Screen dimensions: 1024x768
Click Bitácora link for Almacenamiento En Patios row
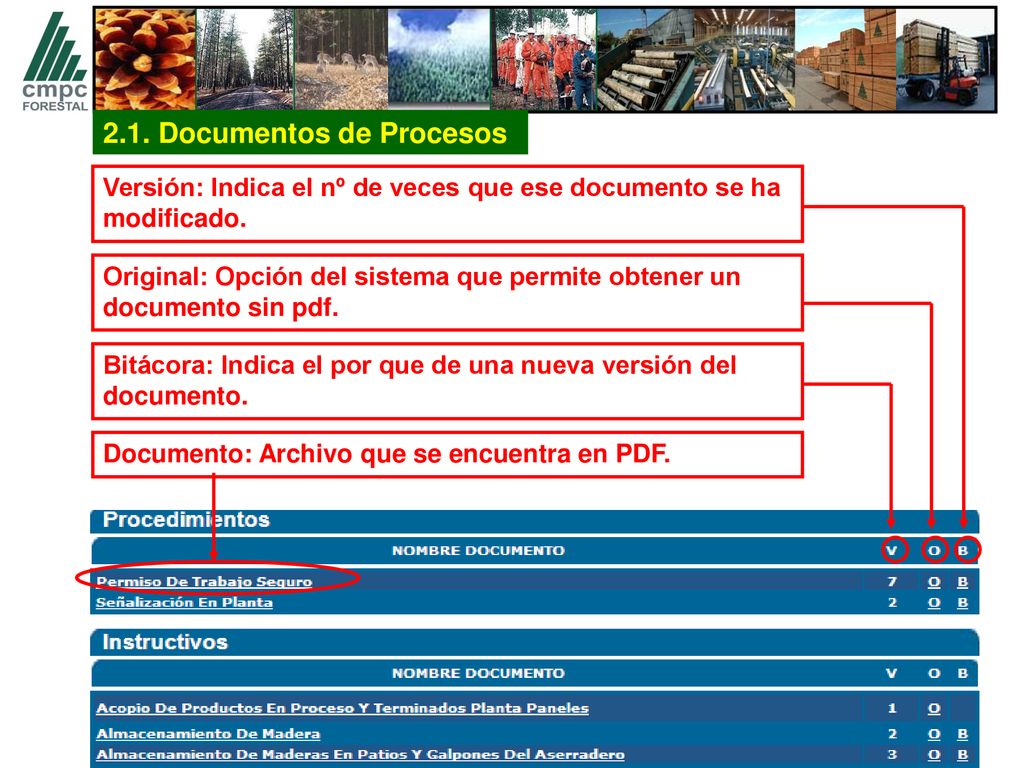tap(963, 754)
